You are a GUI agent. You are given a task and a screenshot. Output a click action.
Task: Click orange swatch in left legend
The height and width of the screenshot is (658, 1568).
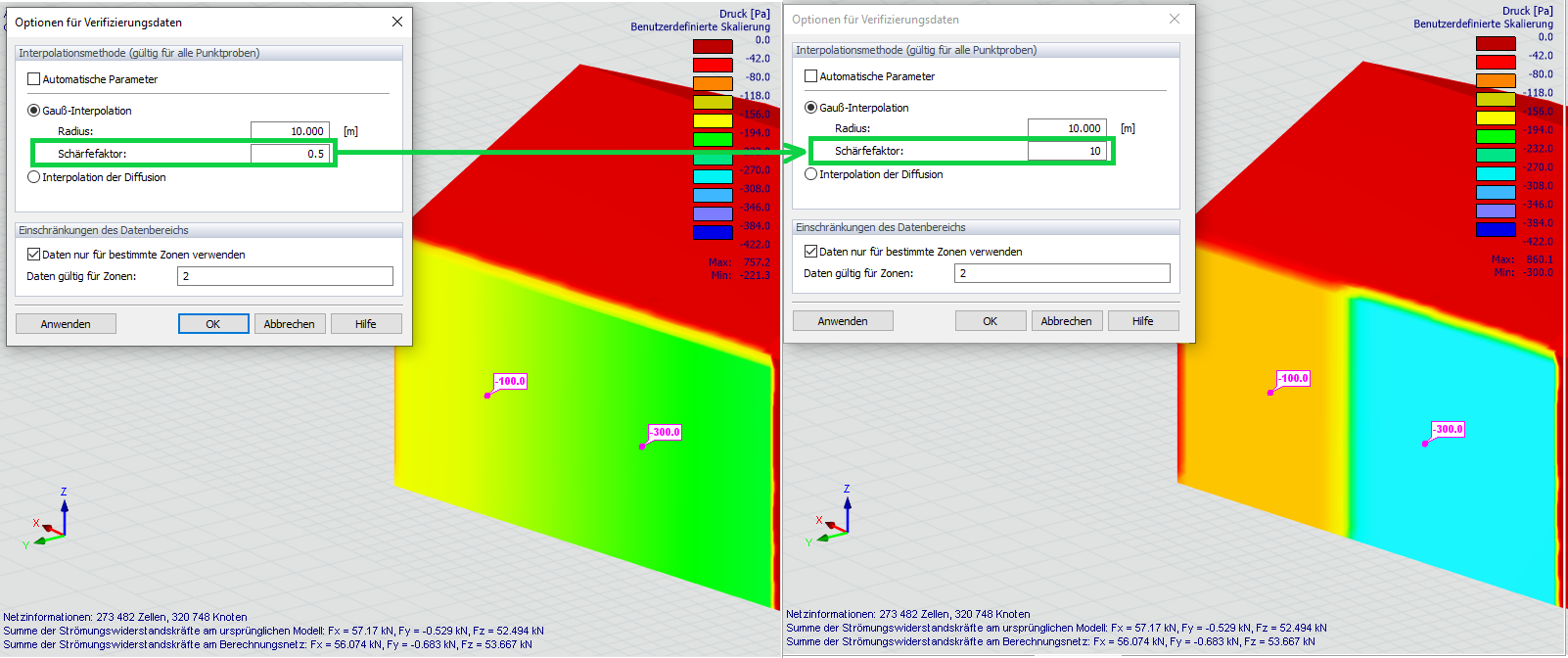coord(713,83)
